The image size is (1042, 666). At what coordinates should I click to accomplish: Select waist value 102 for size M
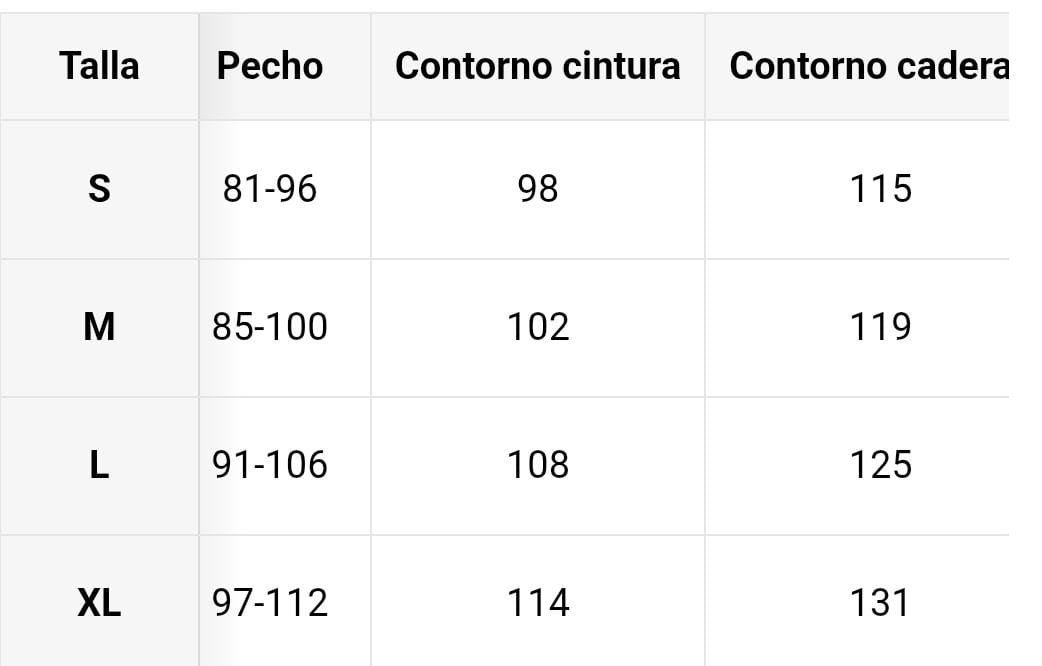coord(538,327)
